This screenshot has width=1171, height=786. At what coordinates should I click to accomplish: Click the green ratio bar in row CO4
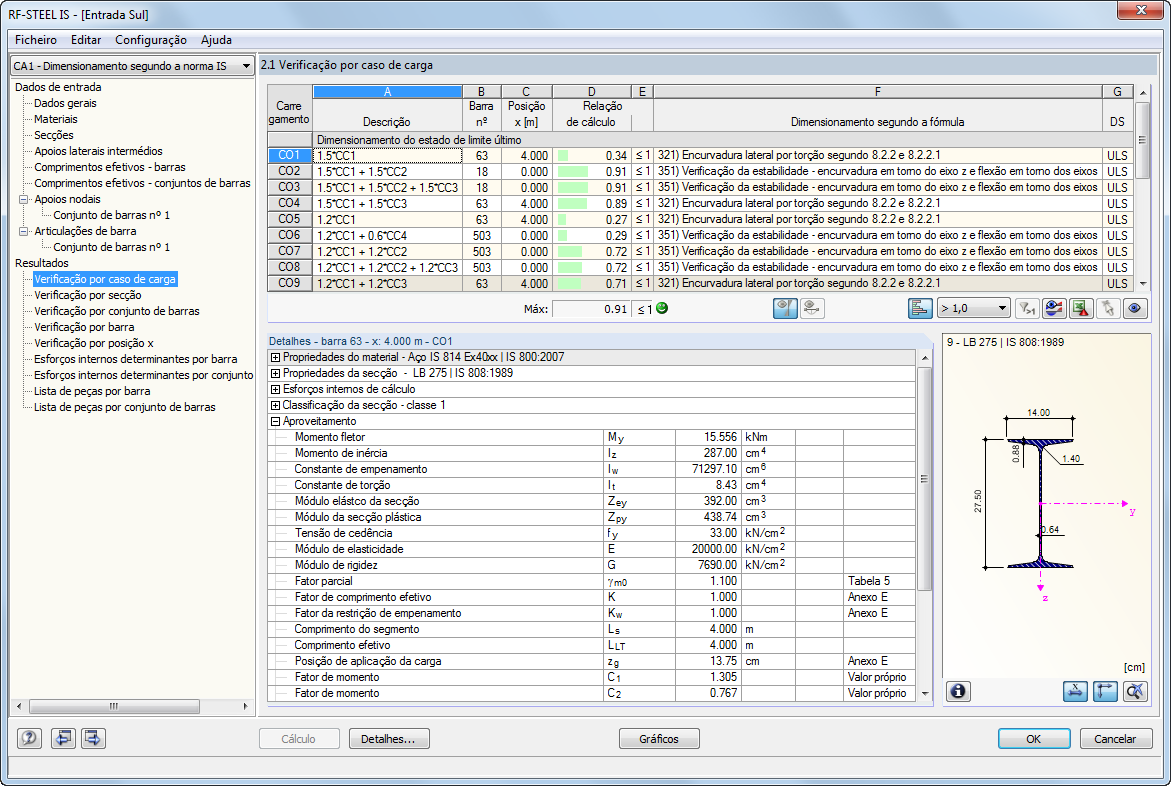pos(573,203)
